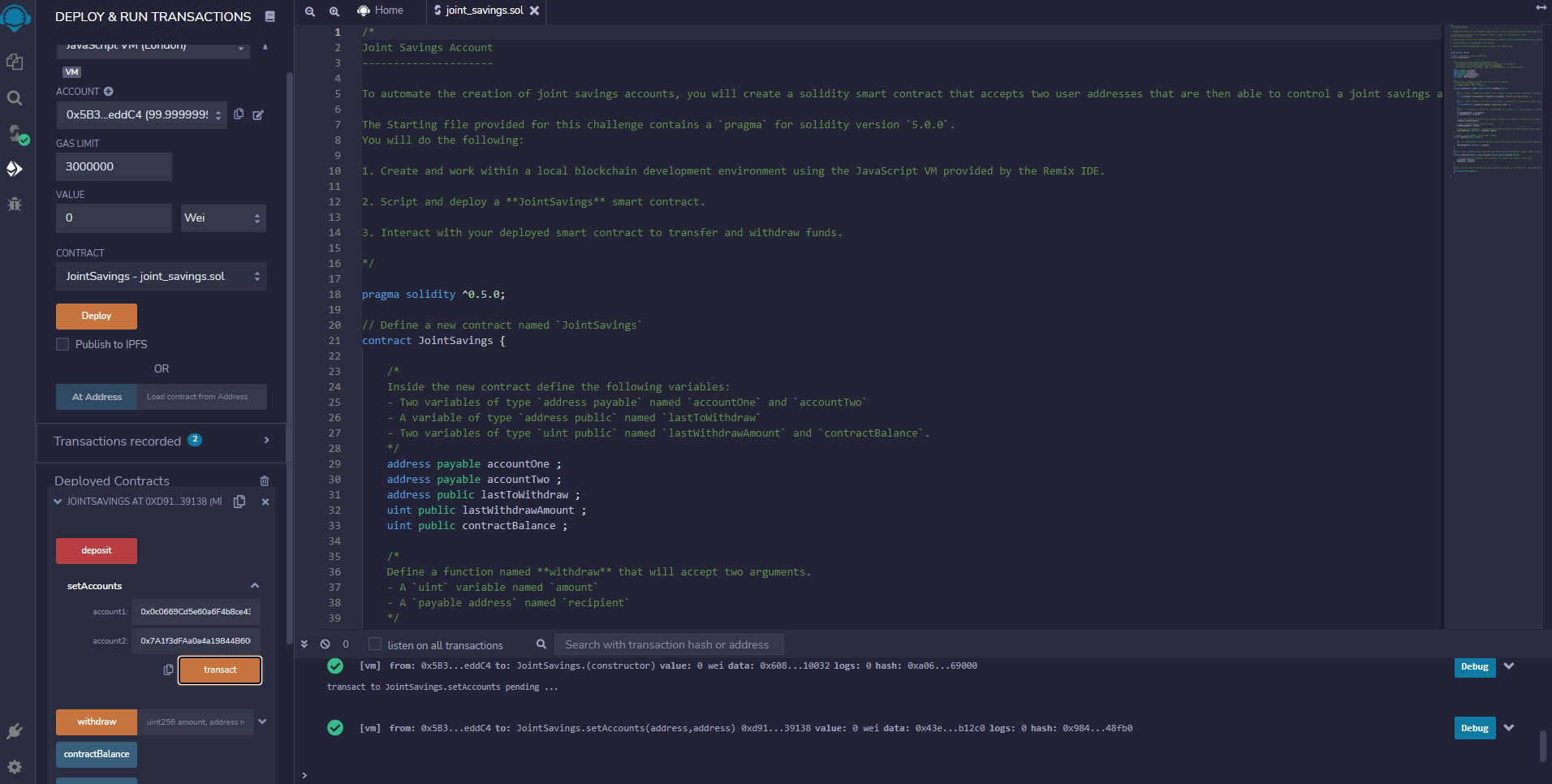Click the Remix logo icon
1552x784 pixels.
[x=16, y=16]
